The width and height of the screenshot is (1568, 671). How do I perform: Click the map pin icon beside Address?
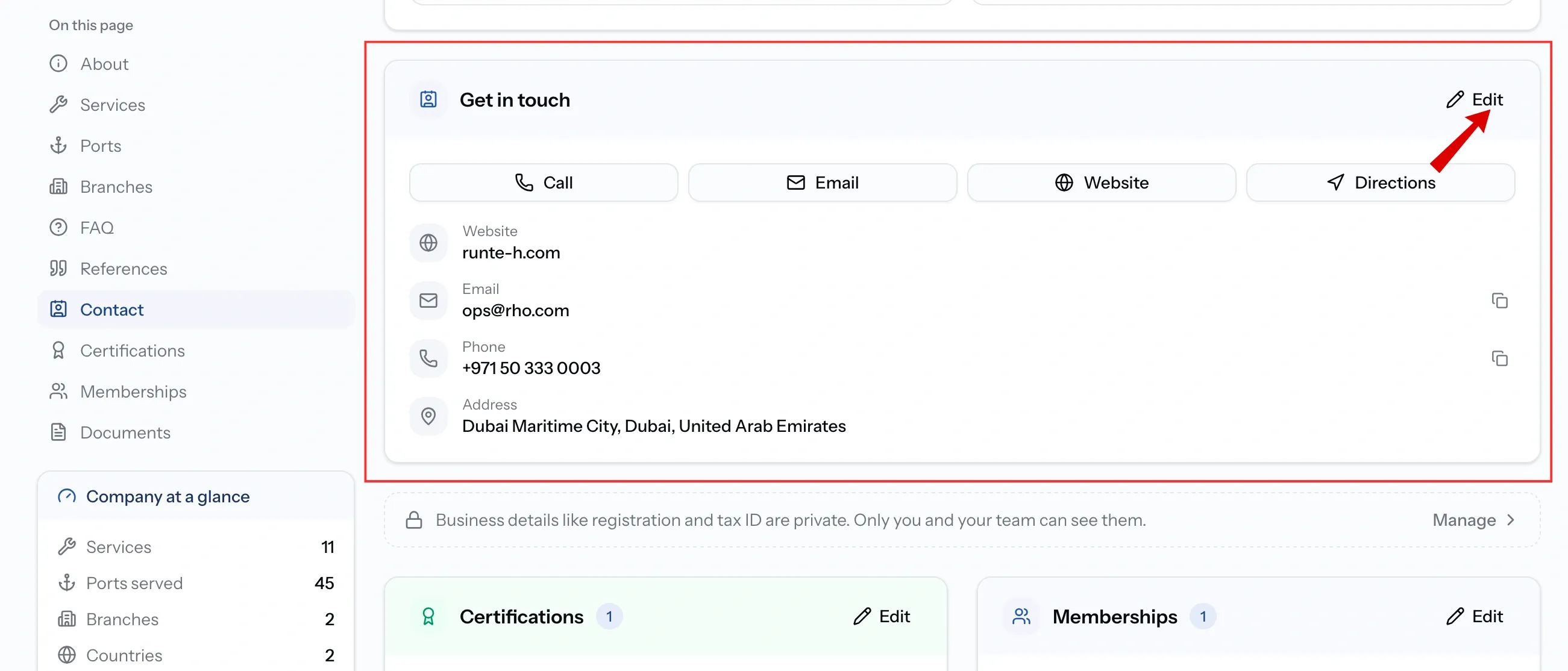pos(428,416)
